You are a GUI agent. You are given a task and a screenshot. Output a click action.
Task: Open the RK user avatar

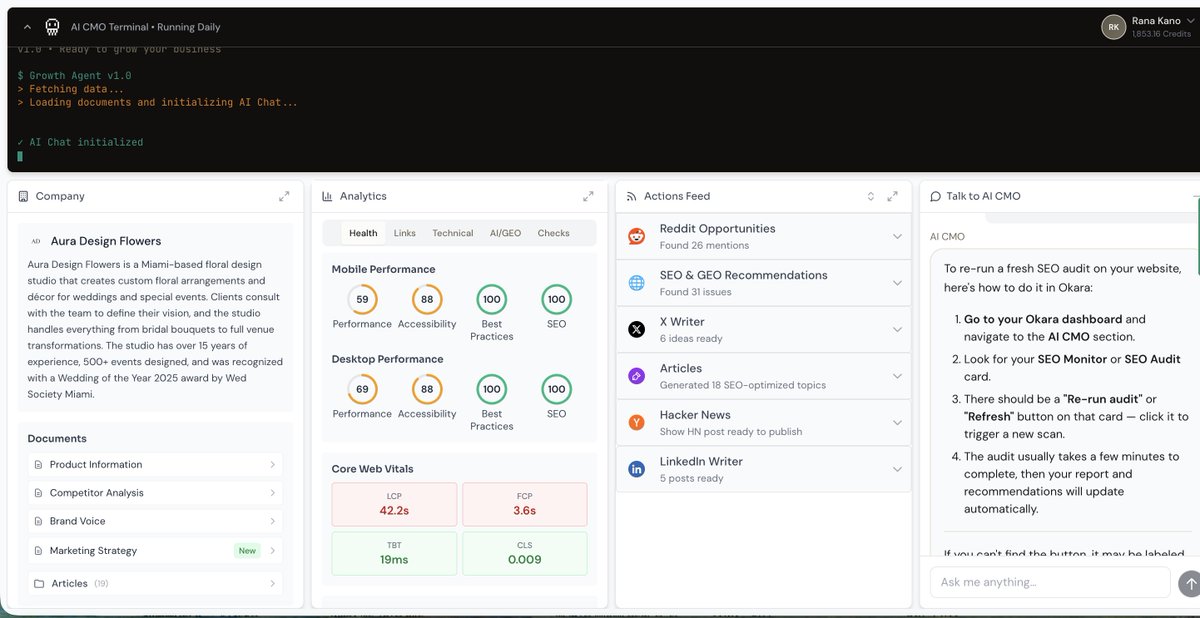click(1113, 28)
